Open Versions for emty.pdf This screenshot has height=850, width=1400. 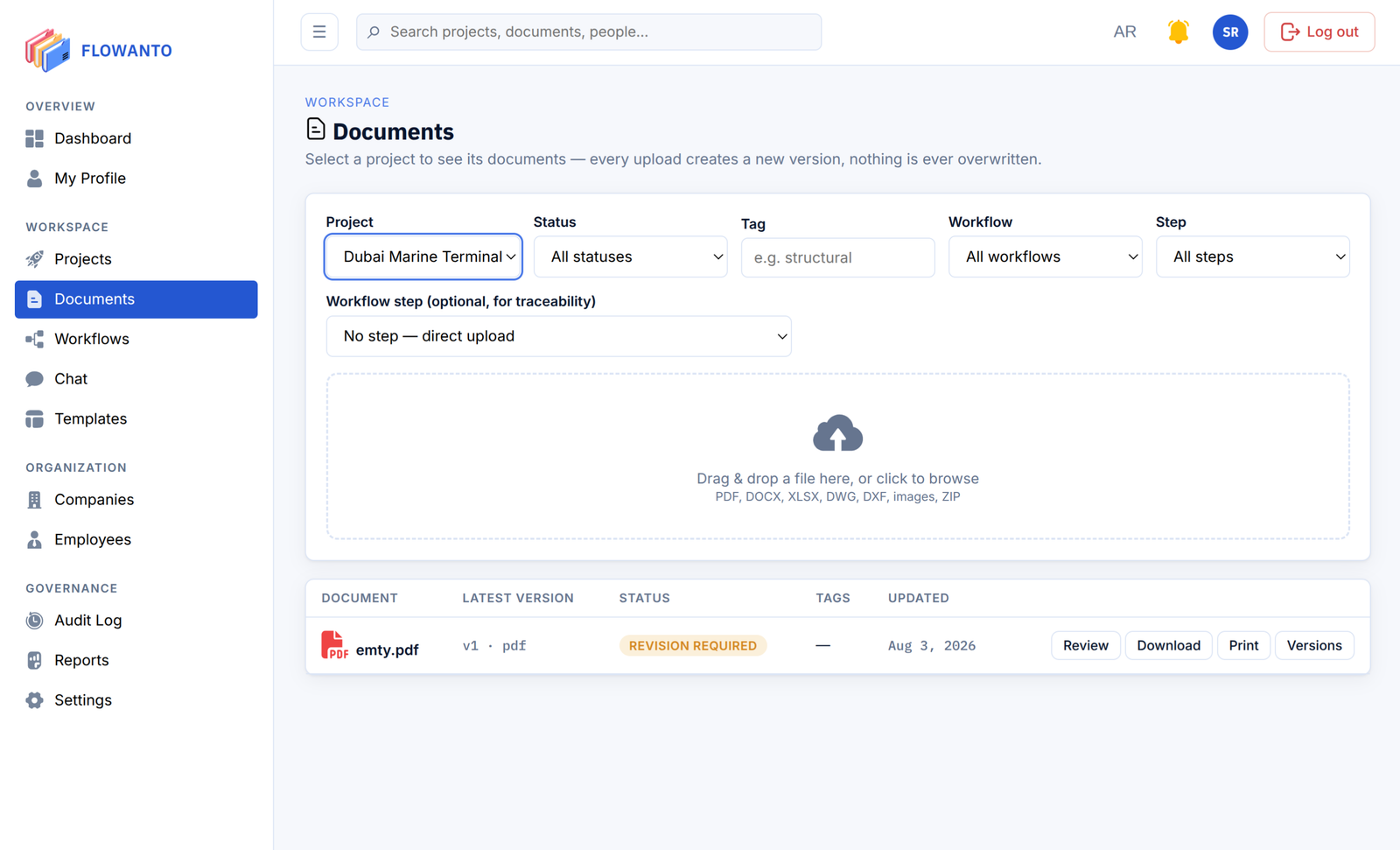1314,645
